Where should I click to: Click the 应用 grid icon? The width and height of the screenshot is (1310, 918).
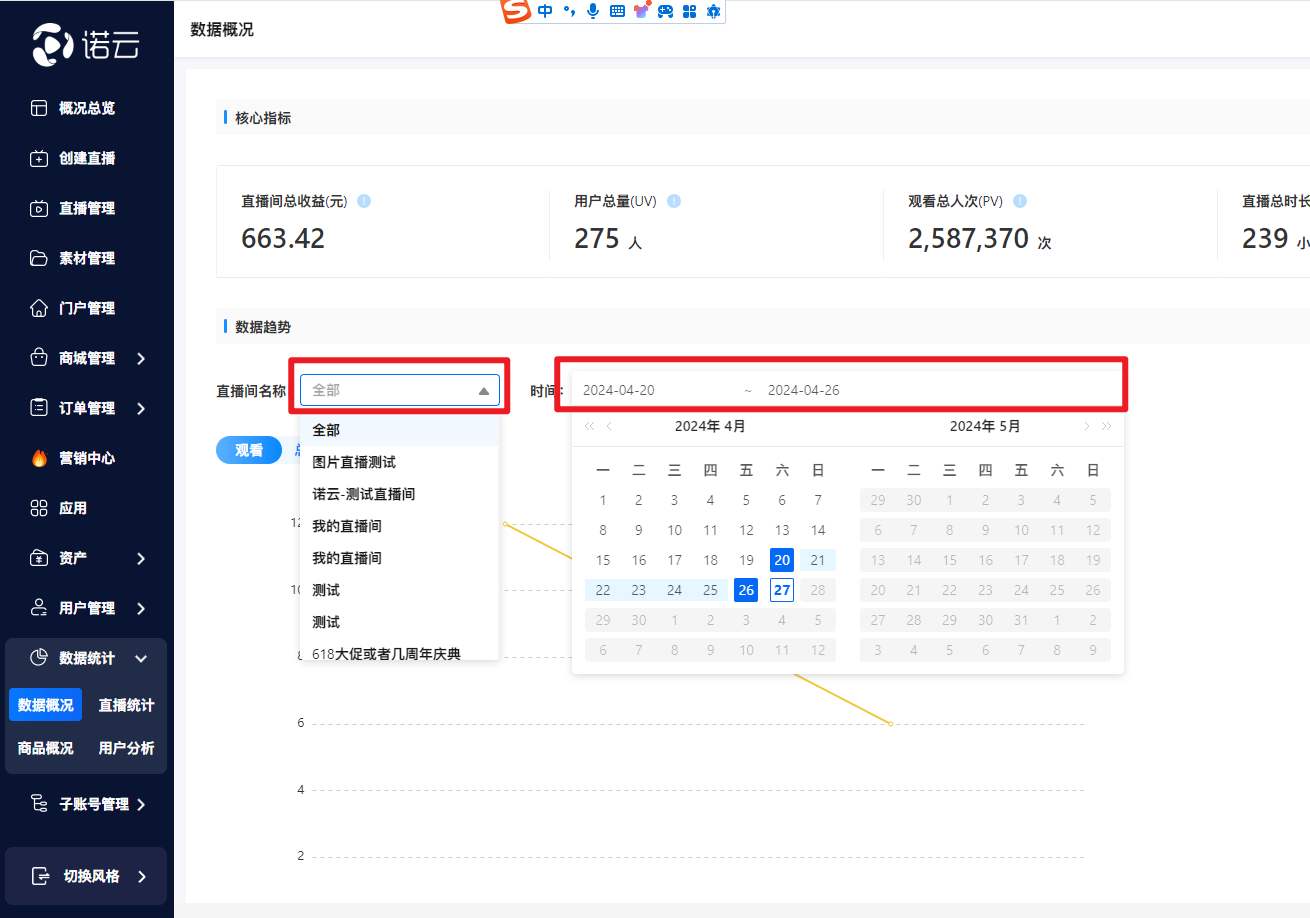coord(39,508)
